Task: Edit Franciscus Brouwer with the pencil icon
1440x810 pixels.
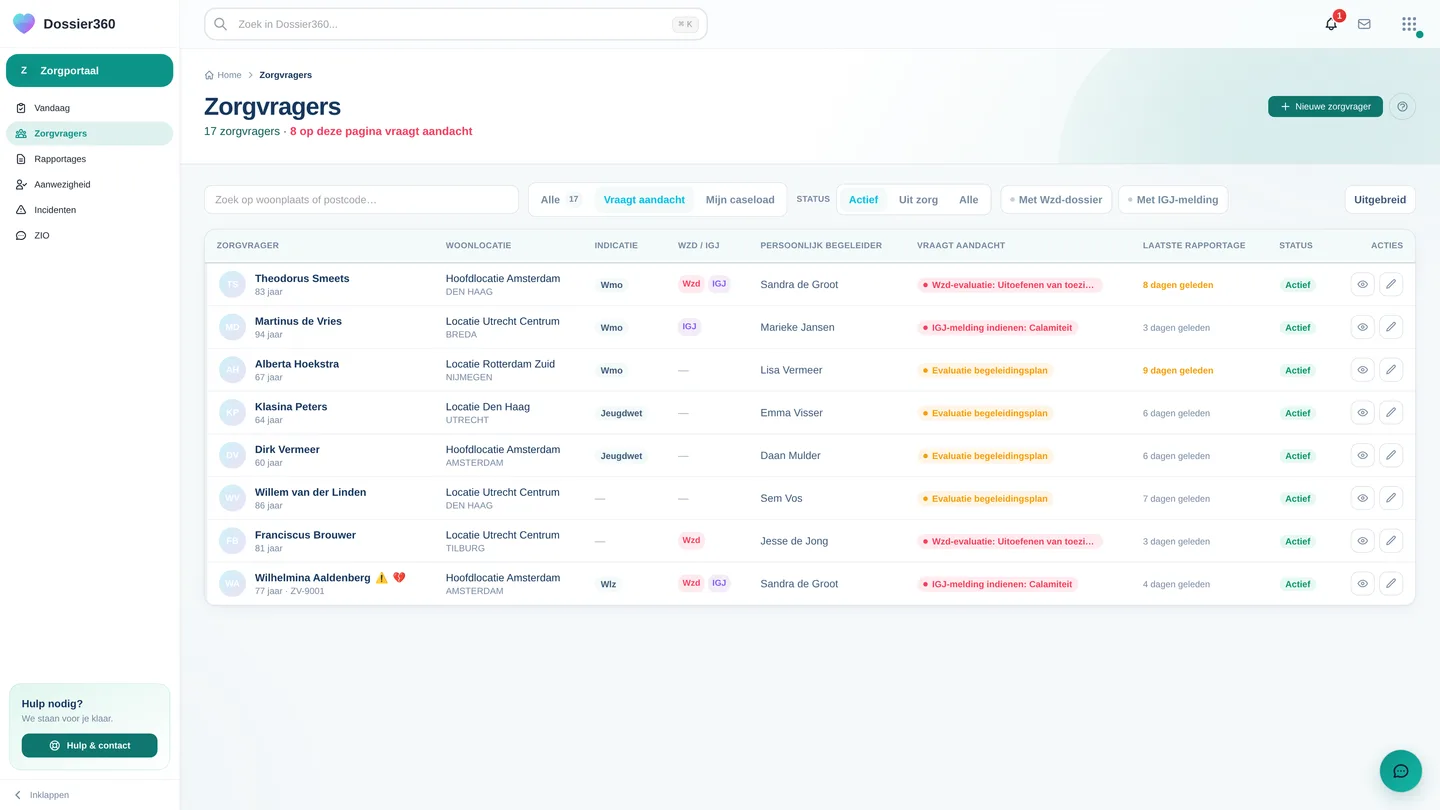Action: (1390, 541)
